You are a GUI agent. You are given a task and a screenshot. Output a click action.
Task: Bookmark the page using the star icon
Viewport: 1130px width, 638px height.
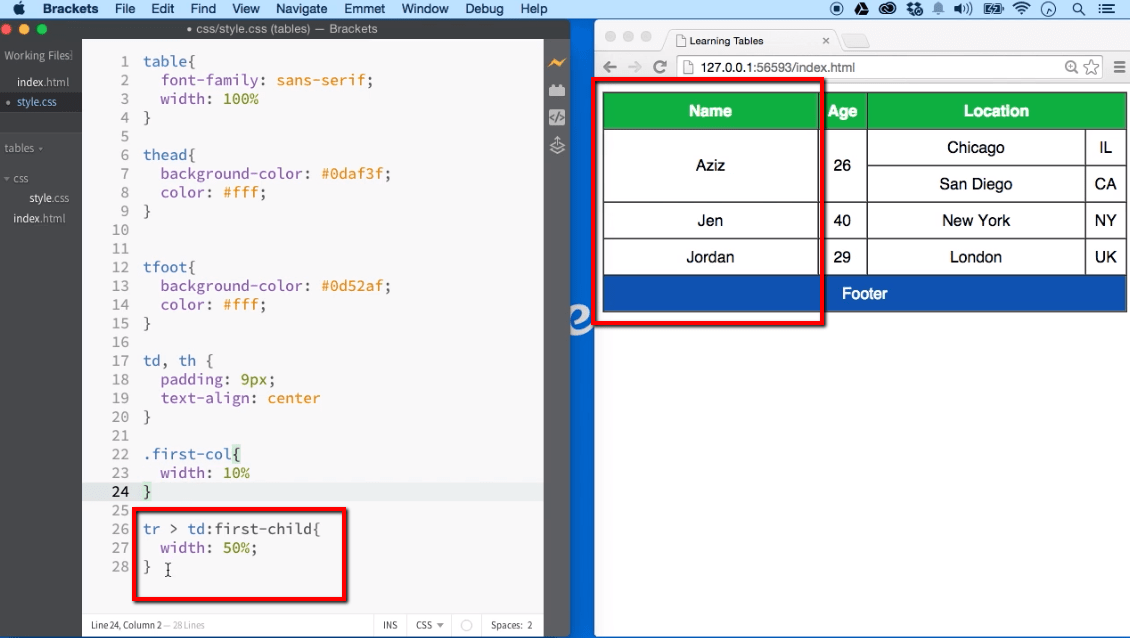tap(1090, 68)
